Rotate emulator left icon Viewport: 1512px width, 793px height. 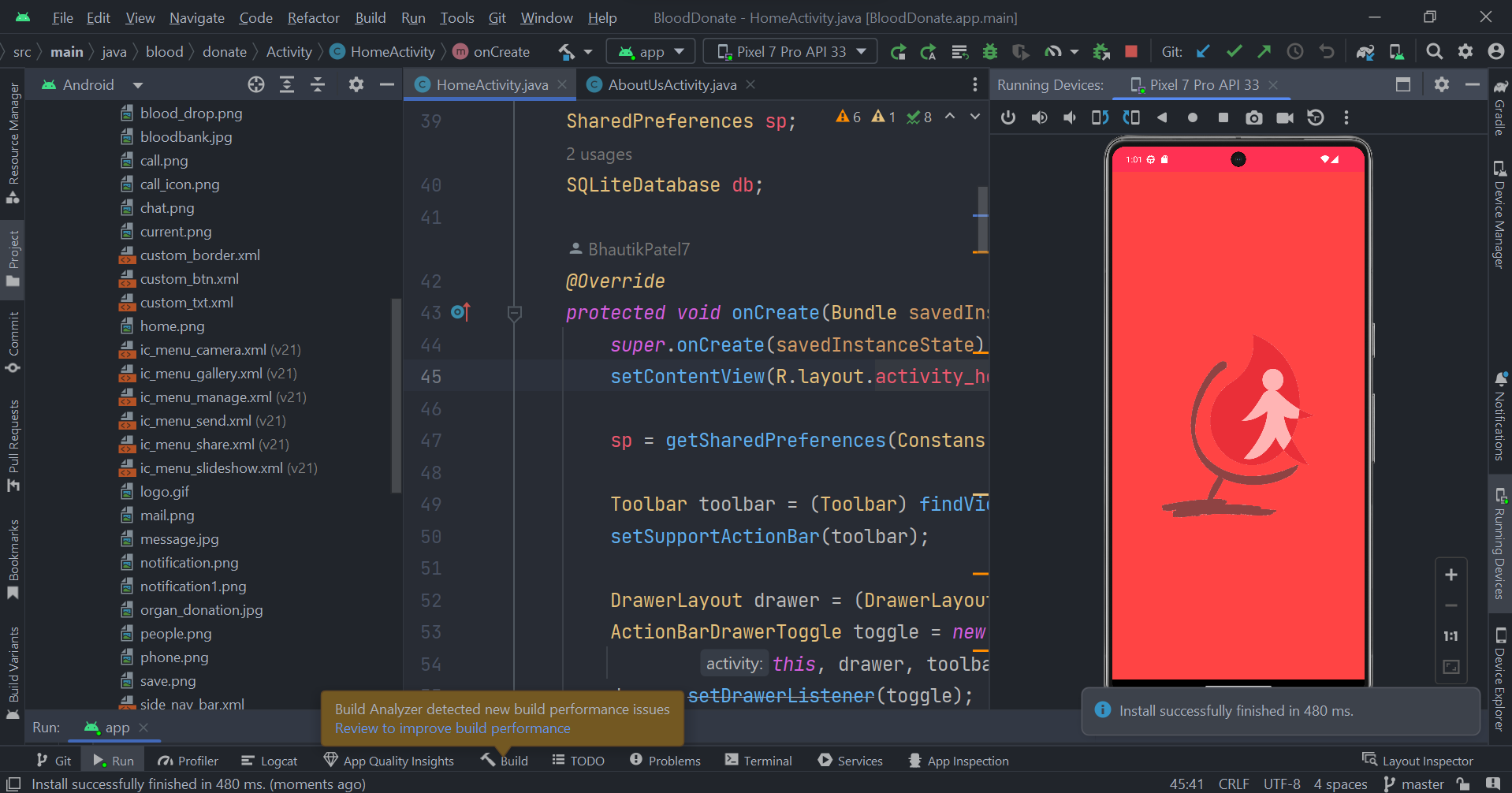coord(1100,118)
